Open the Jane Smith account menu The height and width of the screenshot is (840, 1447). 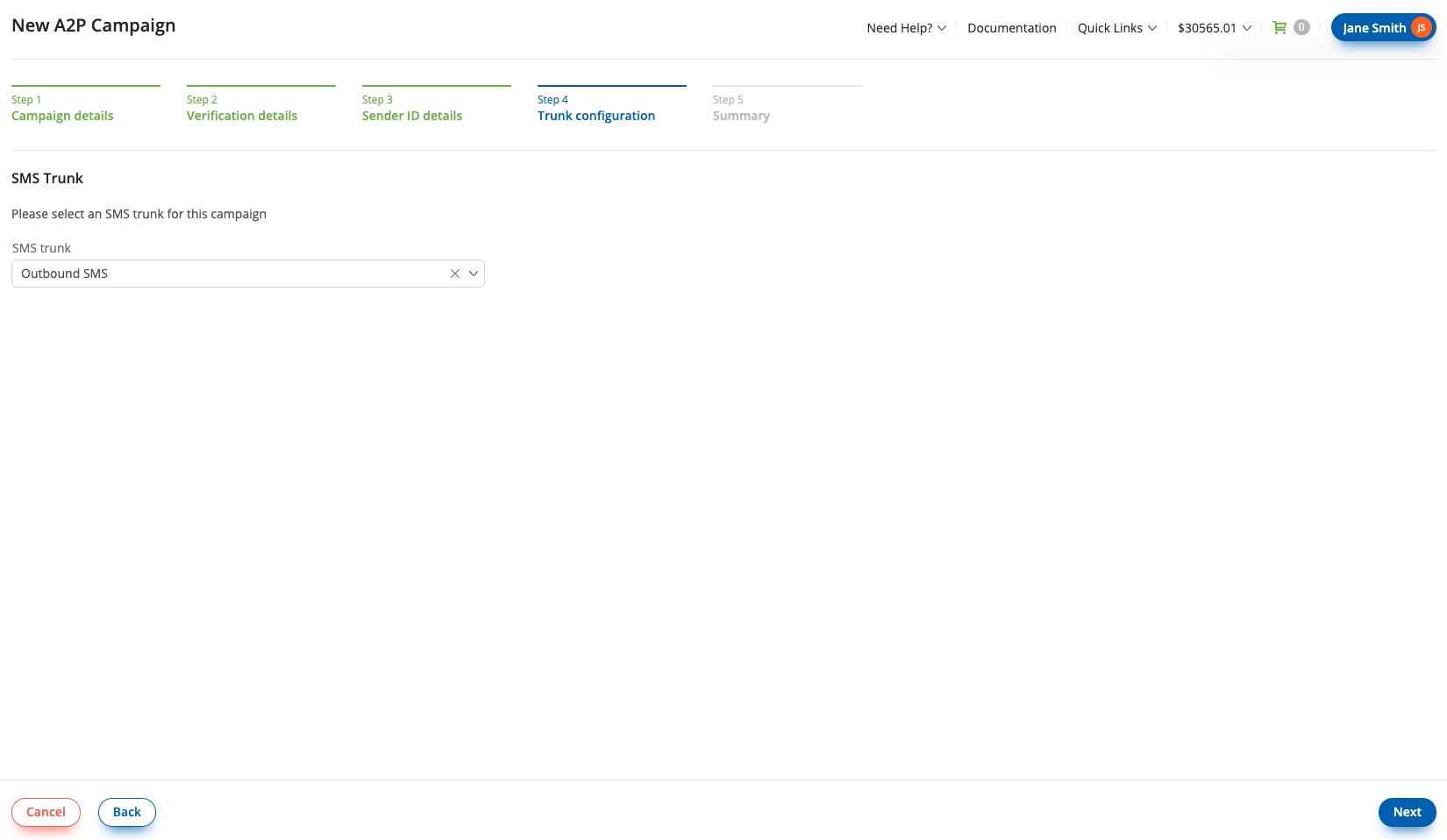[1383, 28]
